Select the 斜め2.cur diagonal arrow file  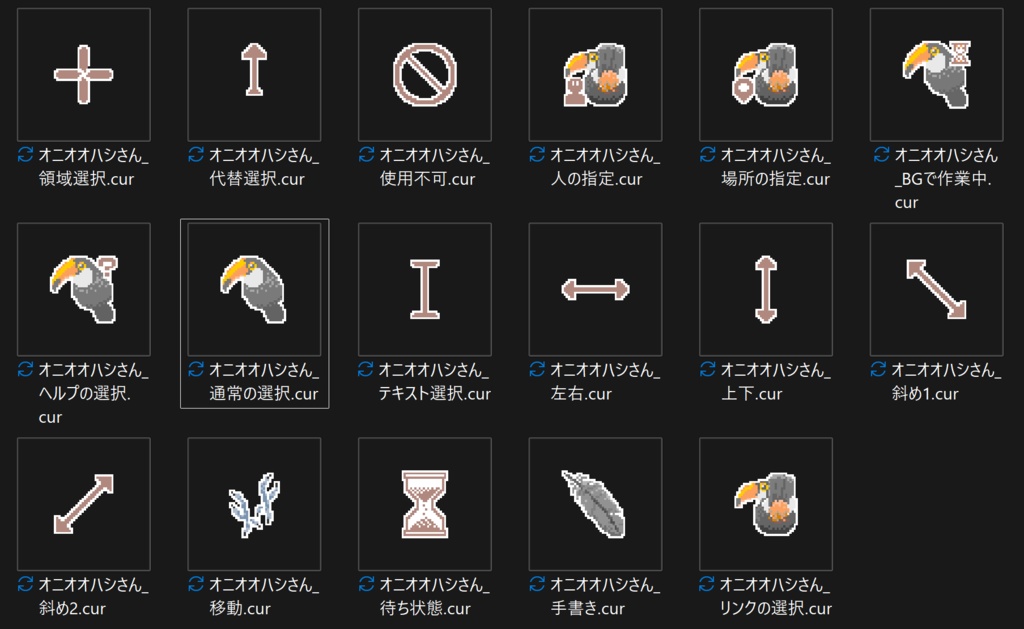pyautogui.click(x=84, y=504)
